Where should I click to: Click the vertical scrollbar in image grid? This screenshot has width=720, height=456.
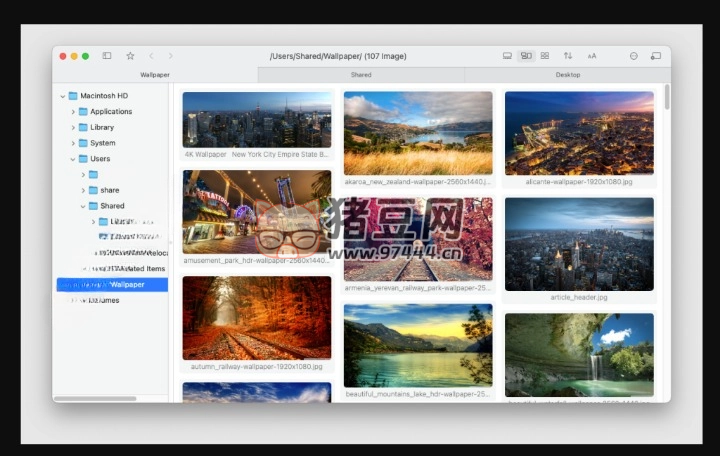click(x=666, y=98)
